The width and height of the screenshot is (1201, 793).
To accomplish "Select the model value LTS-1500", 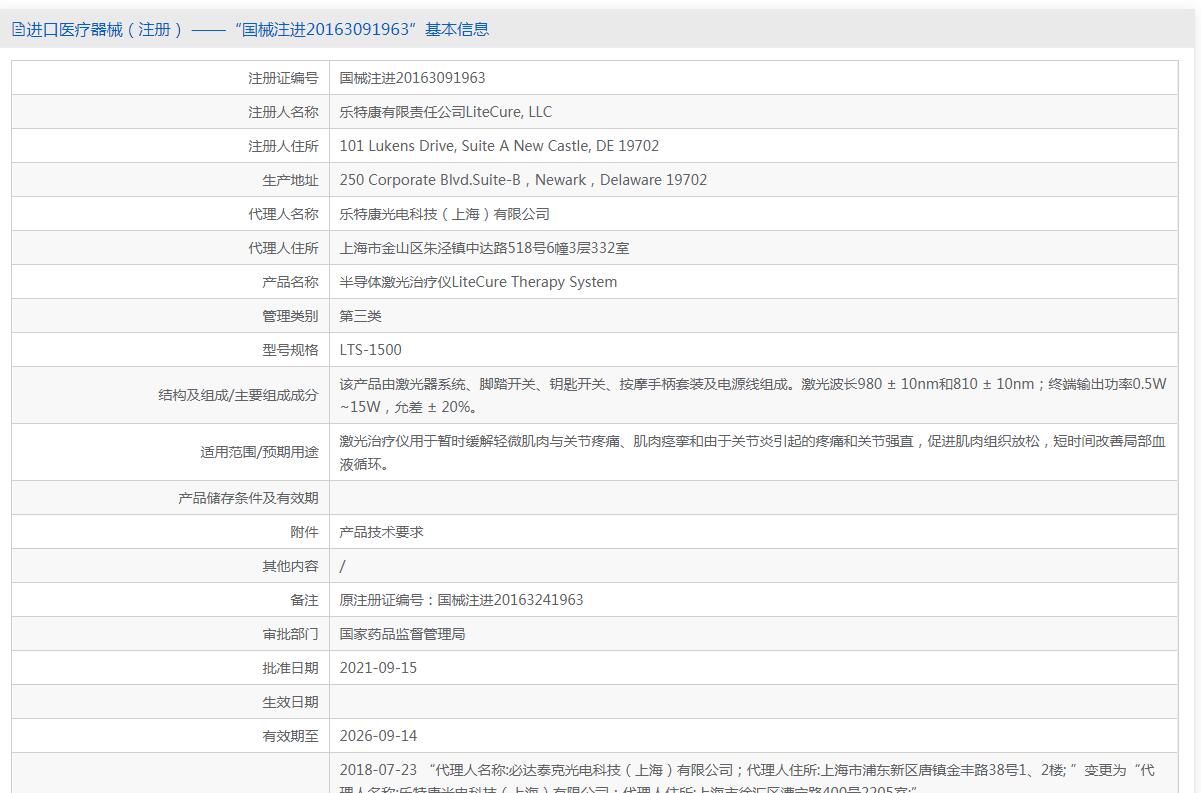I will (x=371, y=350).
